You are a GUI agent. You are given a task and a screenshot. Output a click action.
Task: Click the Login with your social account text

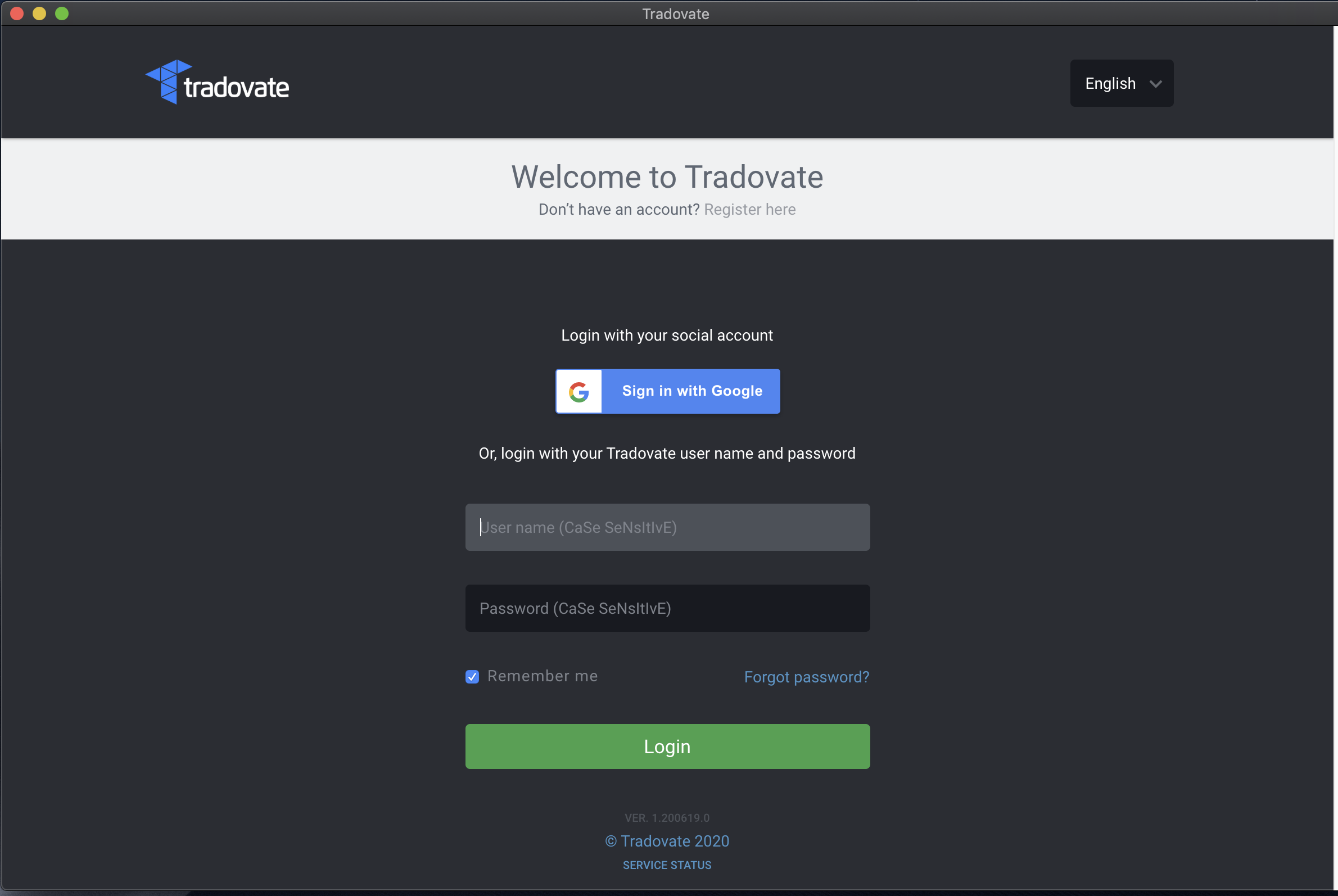[x=667, y=336]
